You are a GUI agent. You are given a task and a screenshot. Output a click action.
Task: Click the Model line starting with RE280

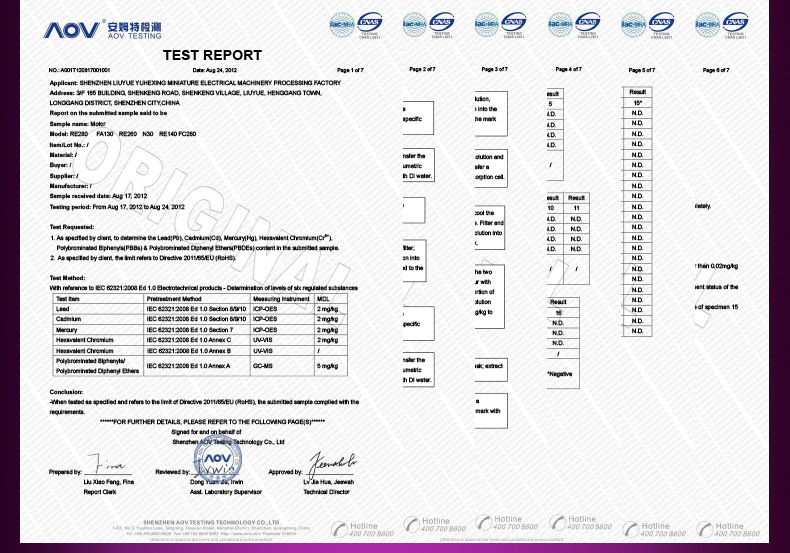[123, 134]
